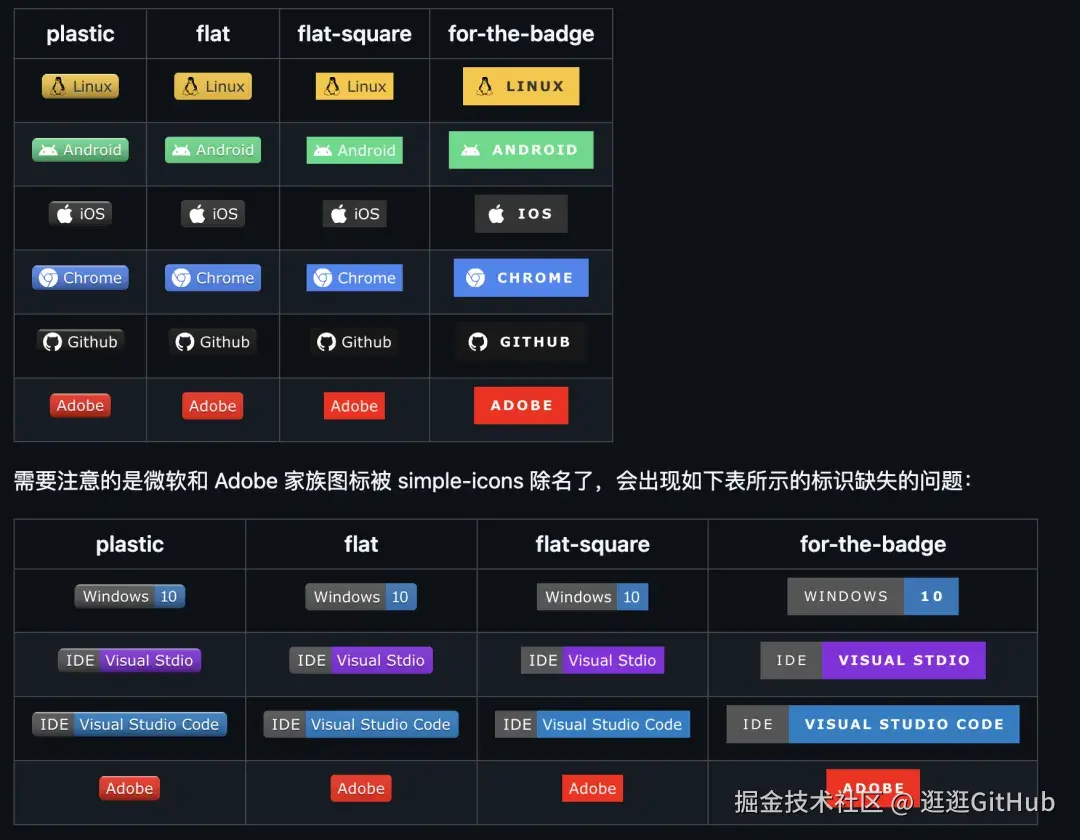Screen dimensions: 1080x840
Task: Click the blue 10 segment on the WINDOWS badge
Action: click(x=931, y=596)
